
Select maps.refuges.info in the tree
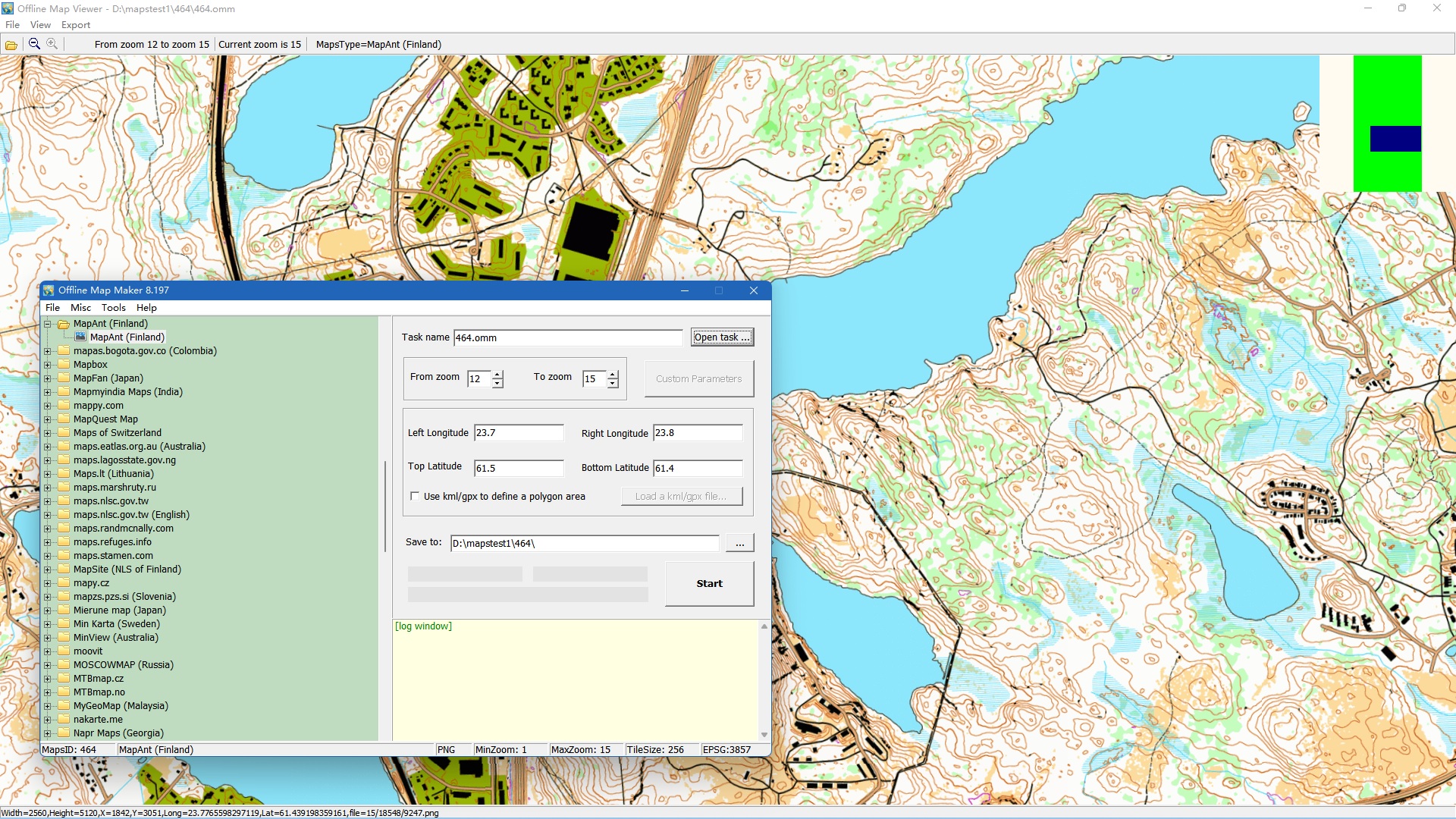(112, 542)
